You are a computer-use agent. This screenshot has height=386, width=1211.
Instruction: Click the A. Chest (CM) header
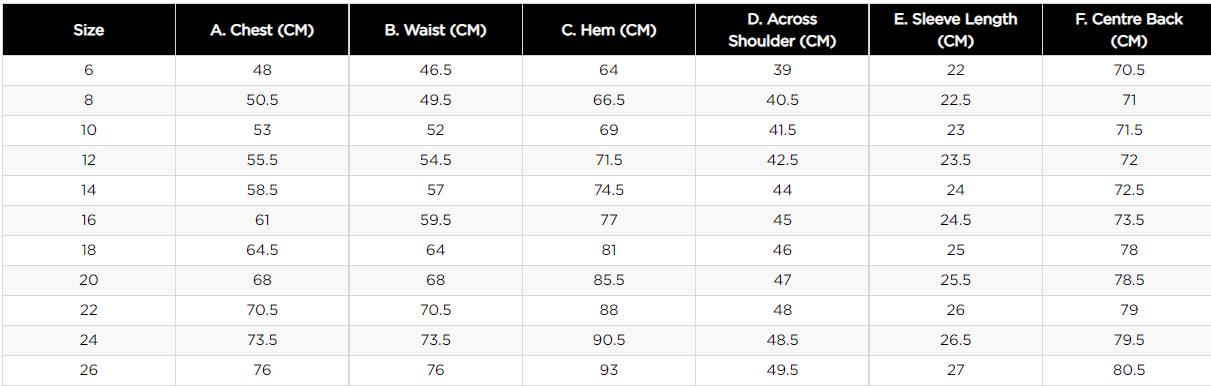point(262,30)
